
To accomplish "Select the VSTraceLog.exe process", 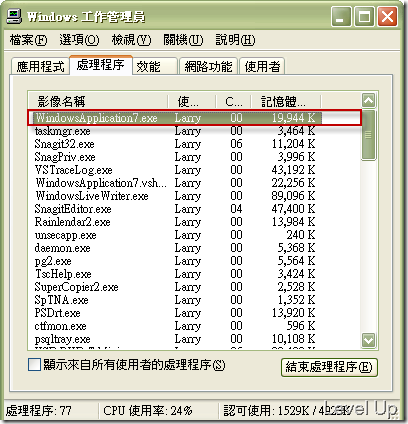I will tap(73, 170).
